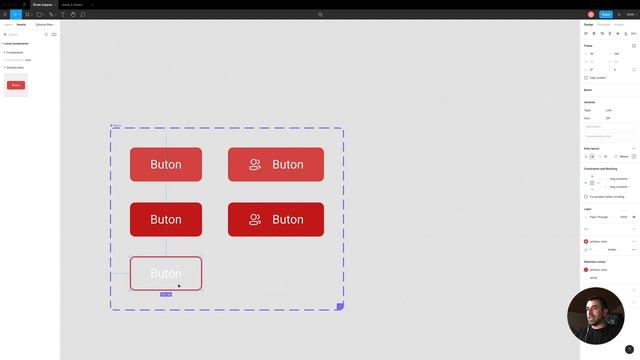Click the stroke primary color swatch
The width and height of the screenshot is (640, 360).
click(586, 242)
